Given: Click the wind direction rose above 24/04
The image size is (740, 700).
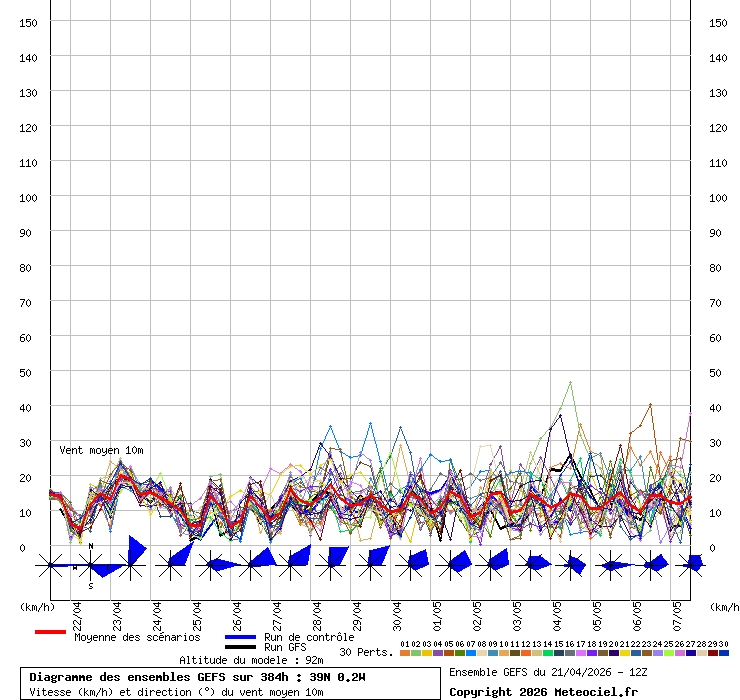Looking at the screenshot, I should [x=171, y=566].
